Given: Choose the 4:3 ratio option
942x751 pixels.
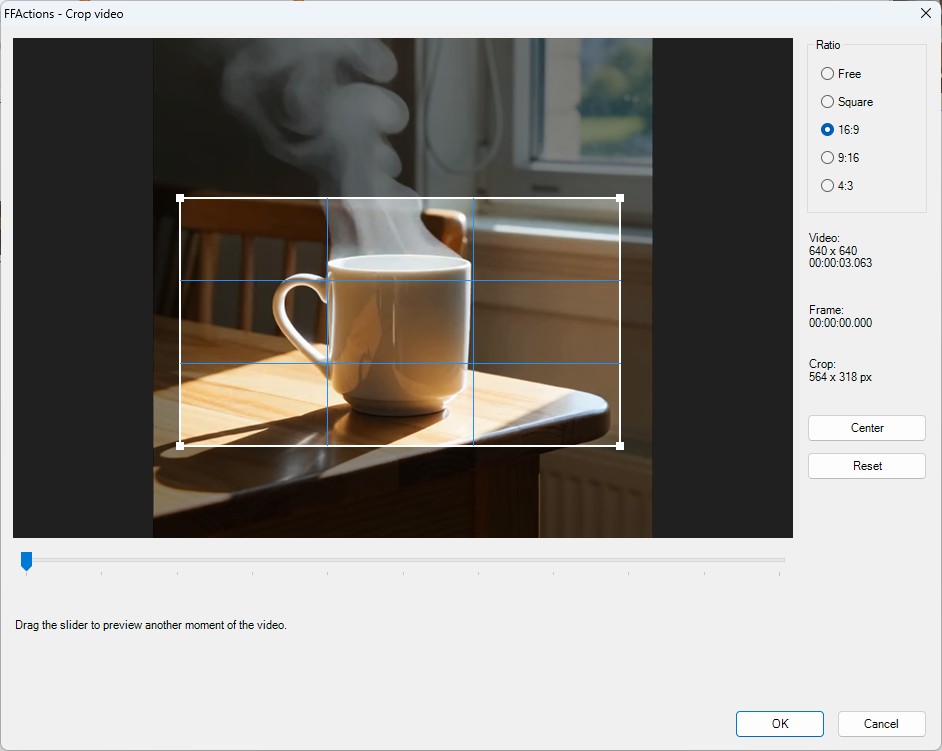Looking at the screenshot, I should 837,186.
